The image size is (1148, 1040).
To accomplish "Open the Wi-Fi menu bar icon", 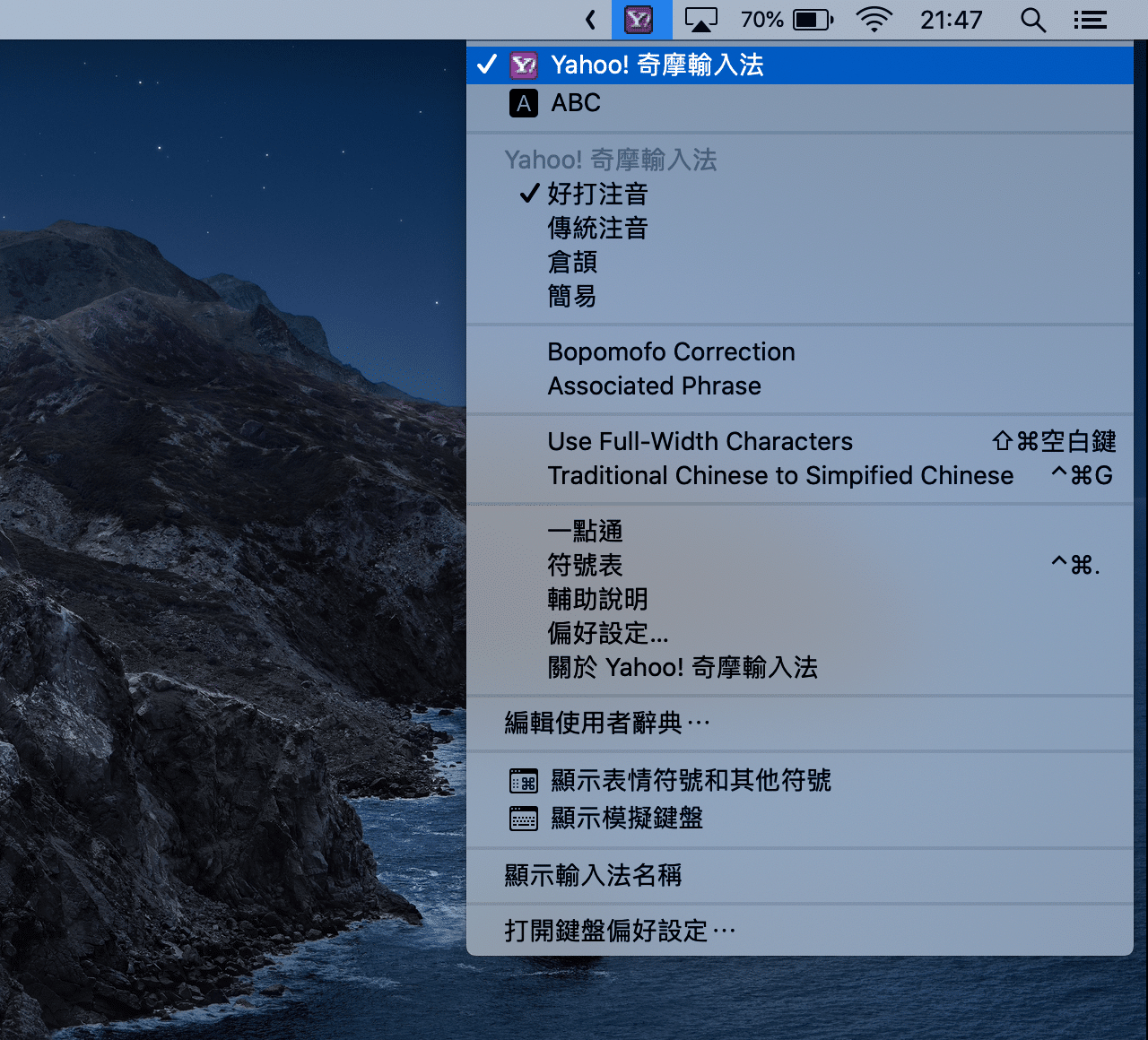I will tap(874, 19).
